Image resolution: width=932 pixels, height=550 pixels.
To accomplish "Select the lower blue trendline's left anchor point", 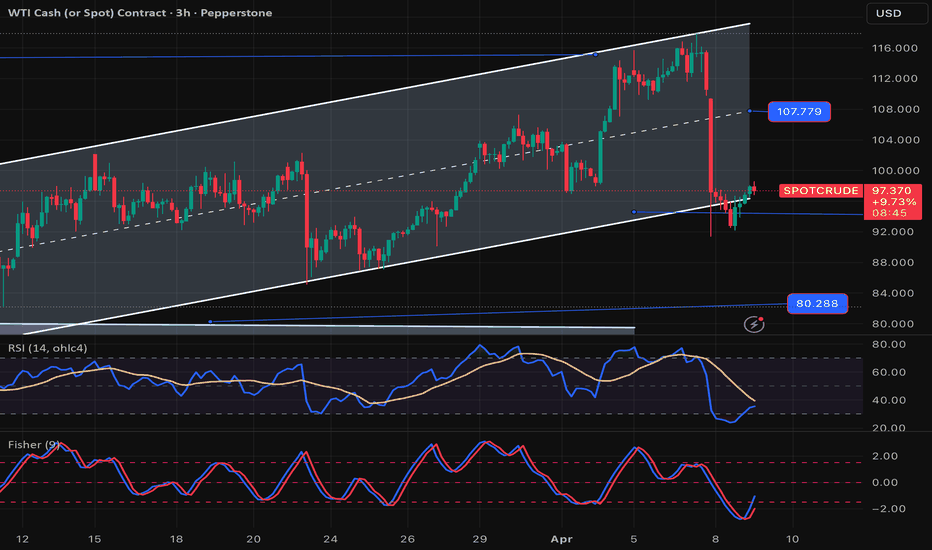I will click(210, 321).
